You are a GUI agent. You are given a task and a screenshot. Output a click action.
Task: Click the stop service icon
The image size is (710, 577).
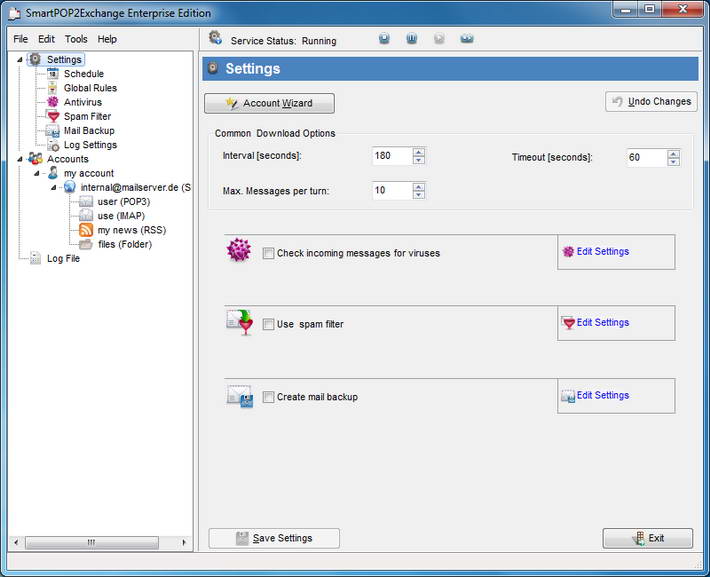tap(384, 39)
